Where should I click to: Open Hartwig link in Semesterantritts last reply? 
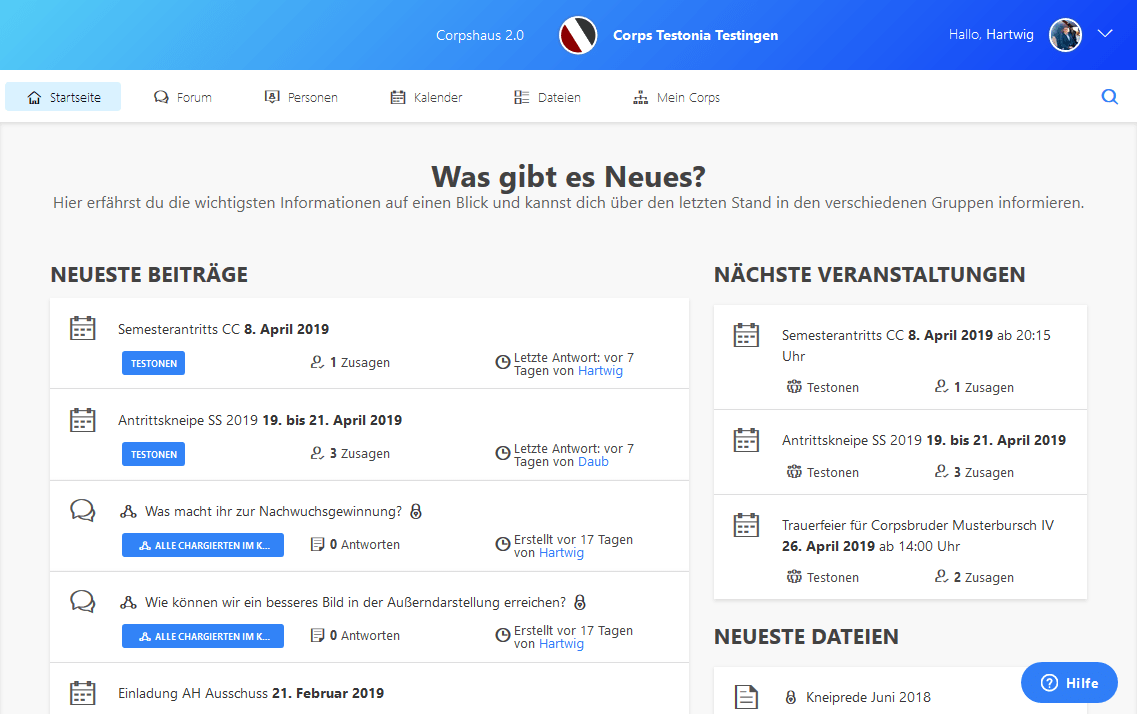(x=600, y=371)
